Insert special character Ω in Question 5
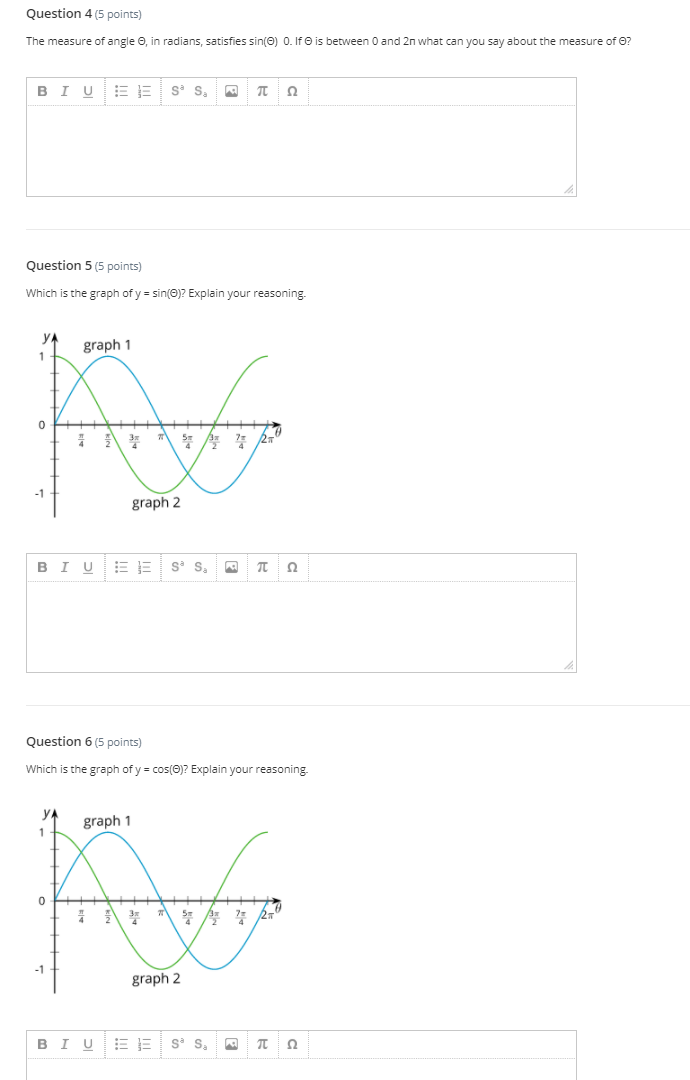This screenshot has width=690, height=1080. click(x=290, y=565)
